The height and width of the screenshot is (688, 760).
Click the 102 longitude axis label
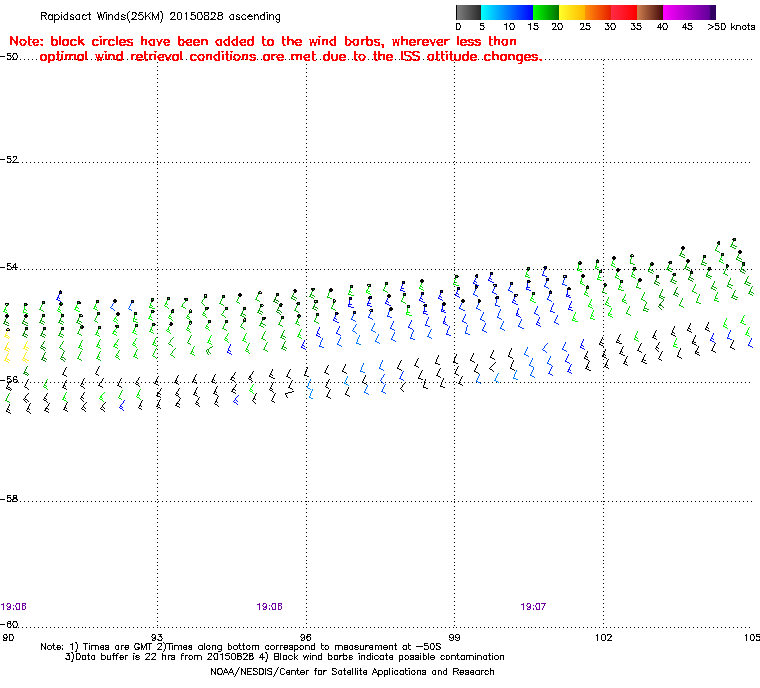coord(603,637)
